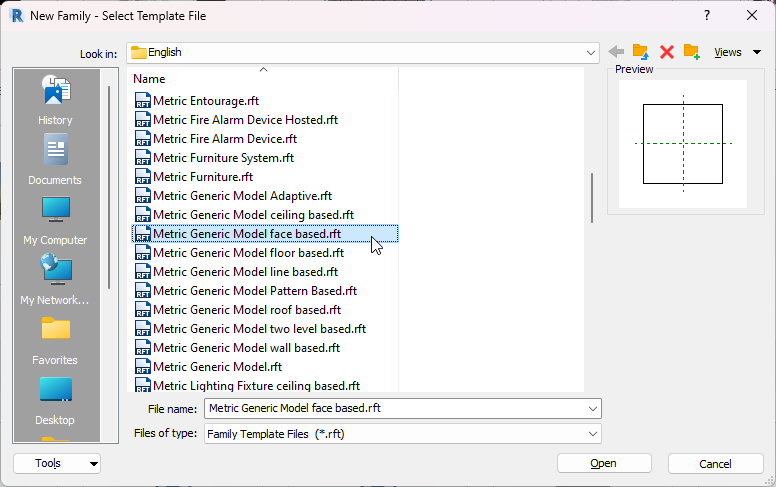Select Metric Generic Model floor based.rft
776x487 pixels.
pos(248,253)
